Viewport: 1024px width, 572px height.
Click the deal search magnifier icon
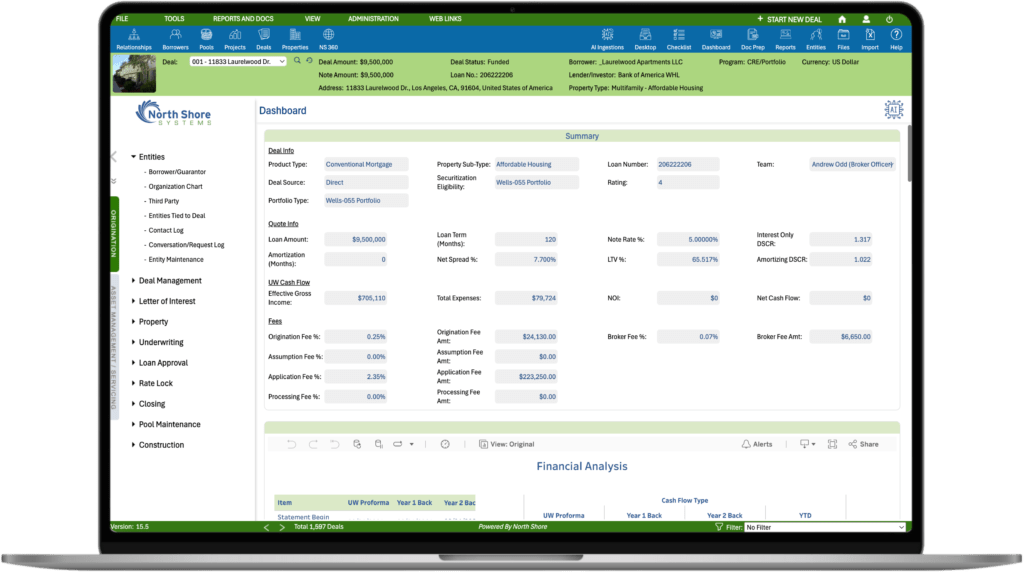tap(297, 61)
